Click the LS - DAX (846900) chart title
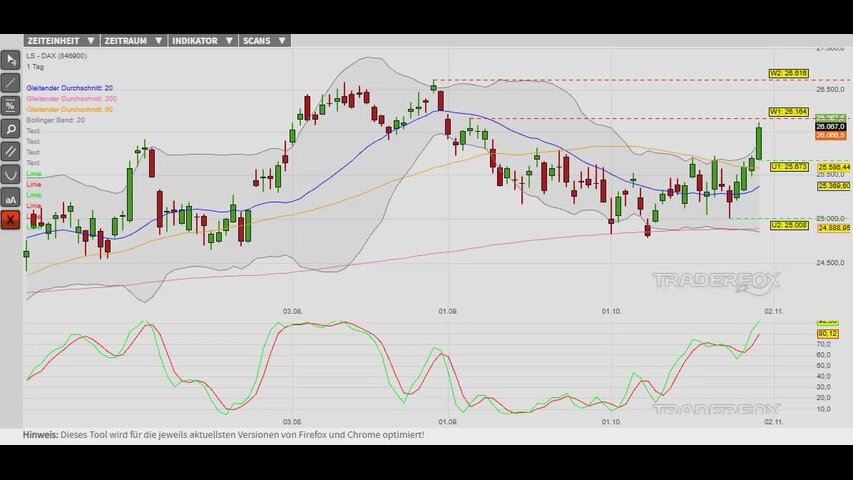This screenshot has height=480, width=853. [x=57, y=56]
